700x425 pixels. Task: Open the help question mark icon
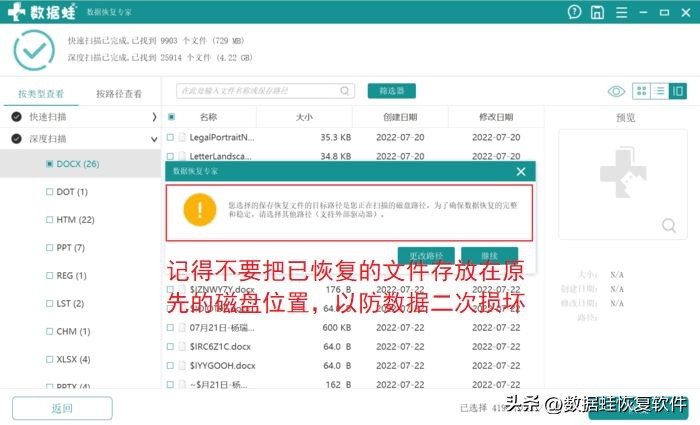(574, 12)
